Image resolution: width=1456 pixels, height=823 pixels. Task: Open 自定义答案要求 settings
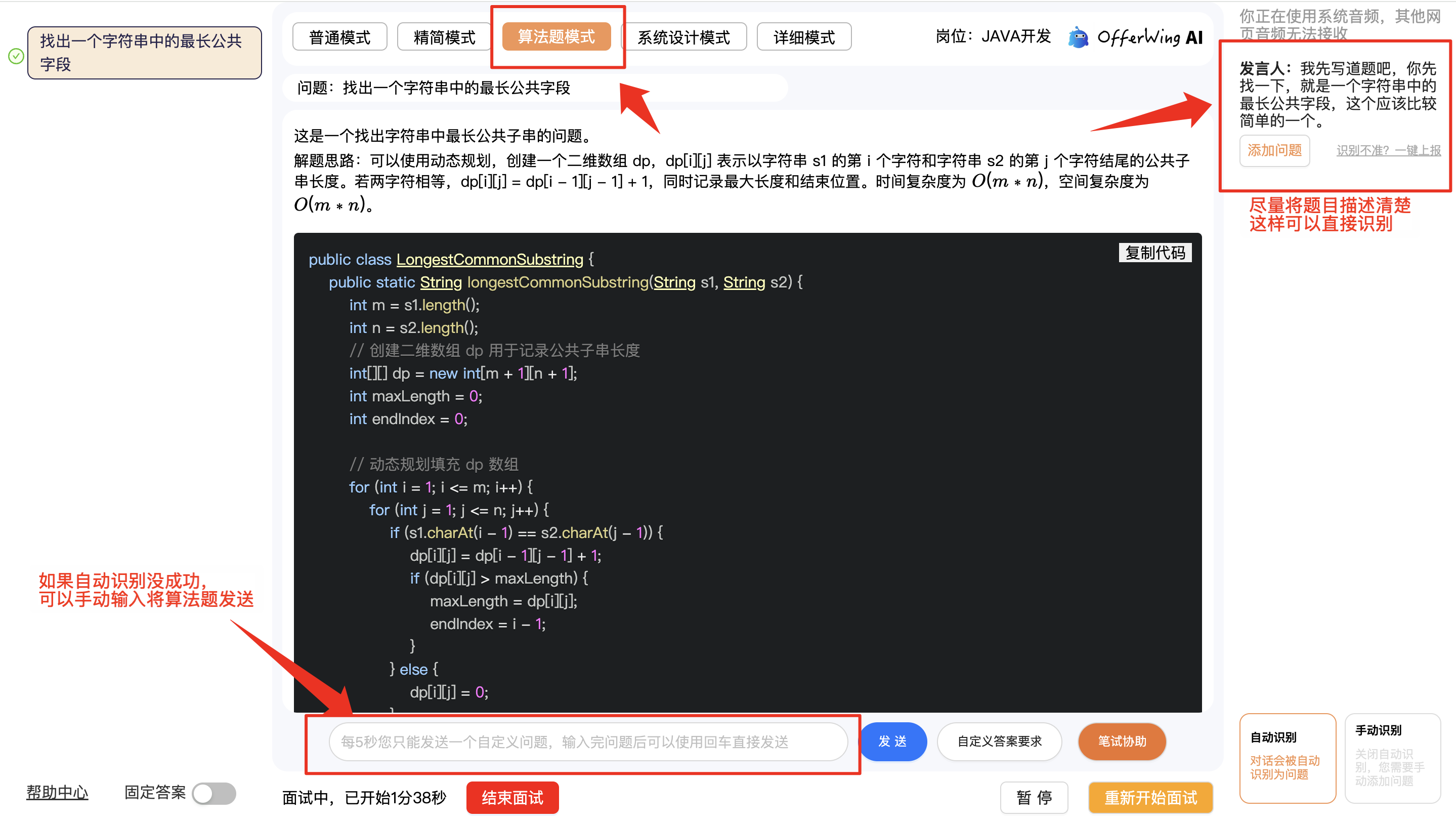[x=999, y=741]
